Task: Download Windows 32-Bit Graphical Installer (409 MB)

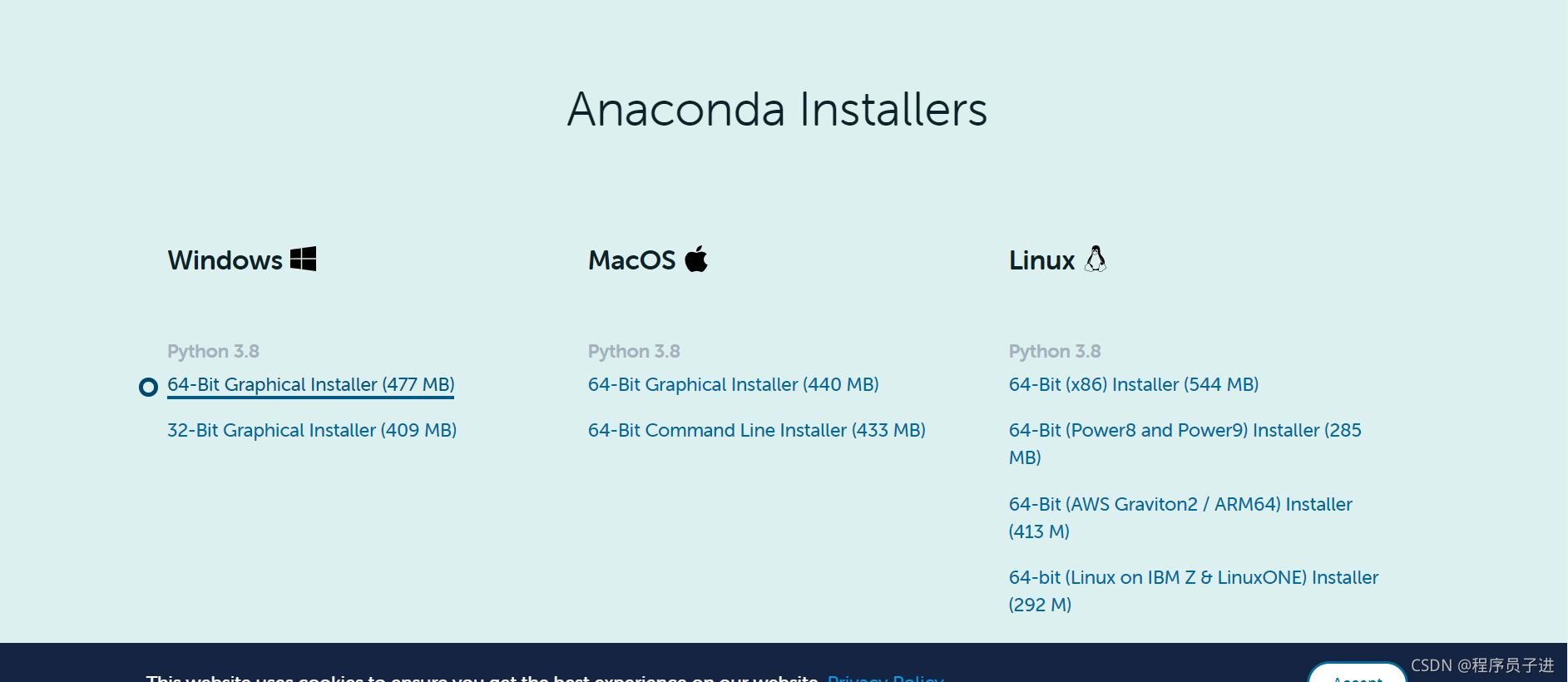Action: 312,430
